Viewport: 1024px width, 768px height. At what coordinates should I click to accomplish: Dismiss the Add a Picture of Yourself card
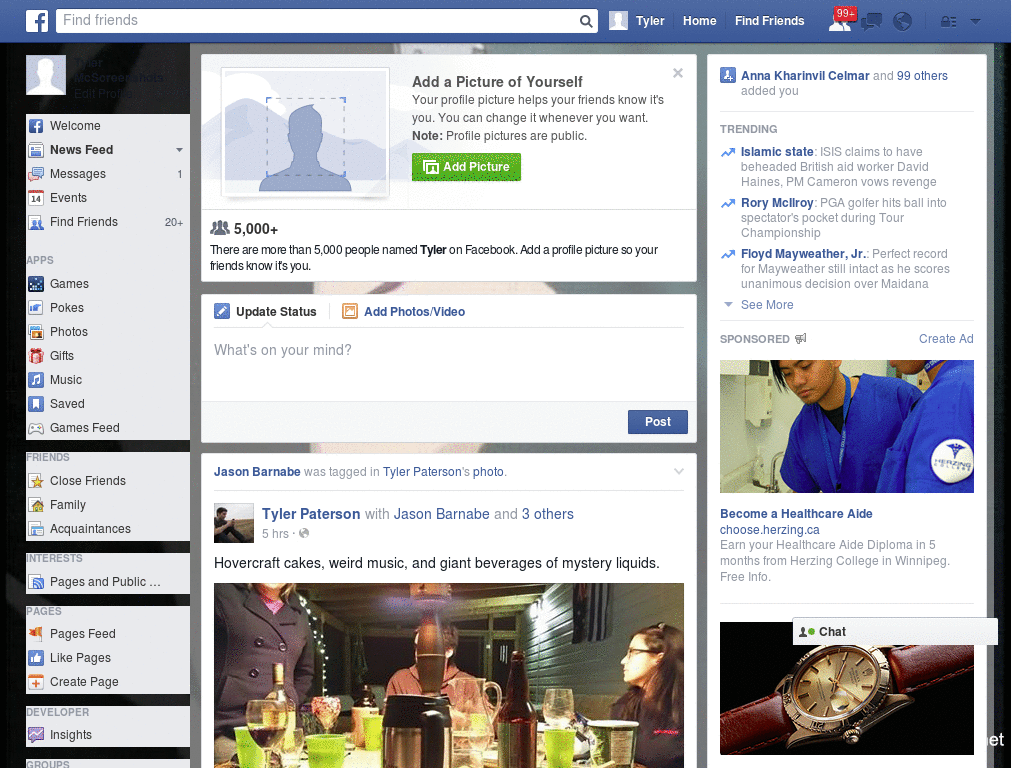coord(678,73)
